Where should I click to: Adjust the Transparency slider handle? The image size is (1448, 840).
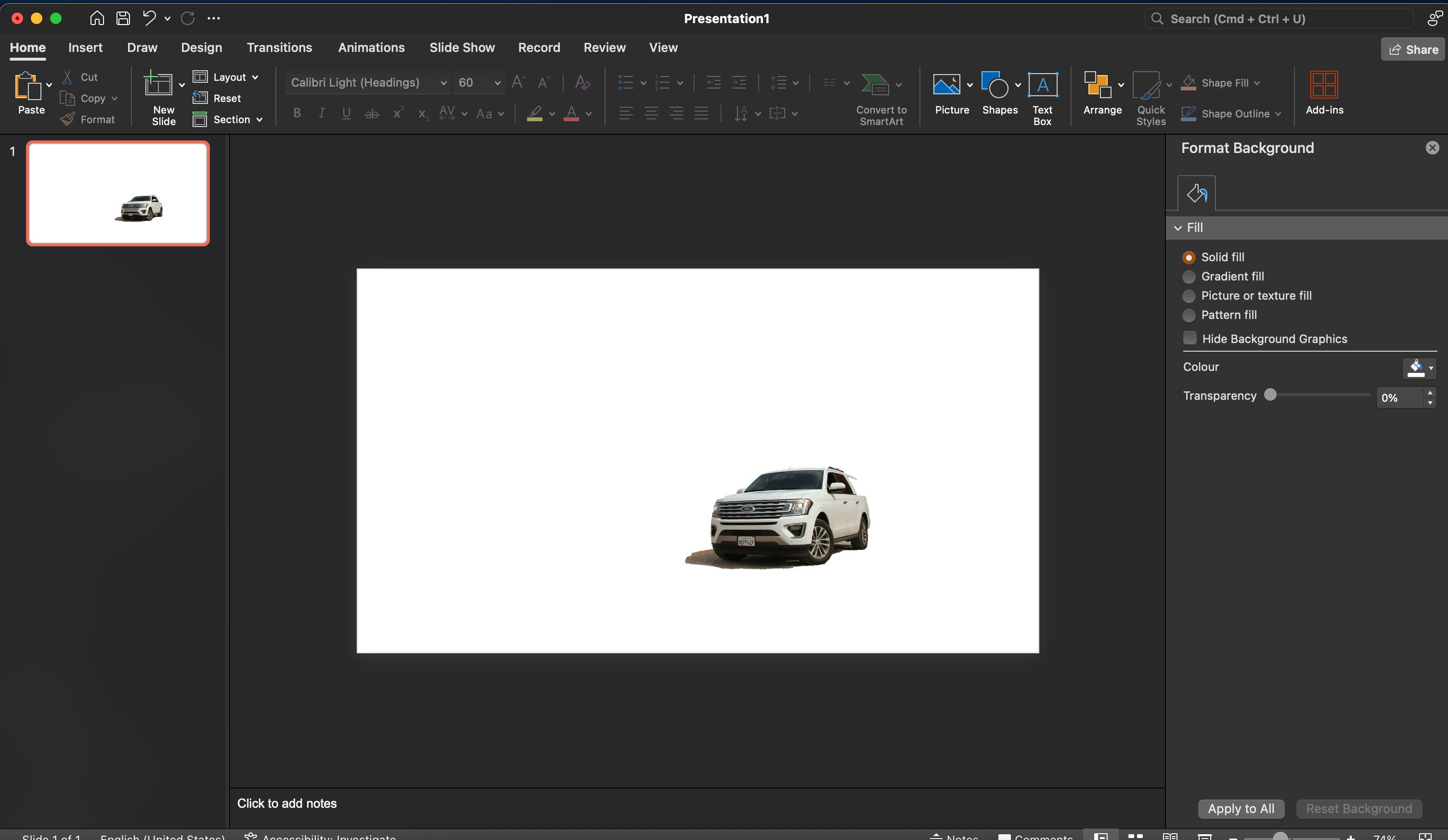[x=1270, y=395]
